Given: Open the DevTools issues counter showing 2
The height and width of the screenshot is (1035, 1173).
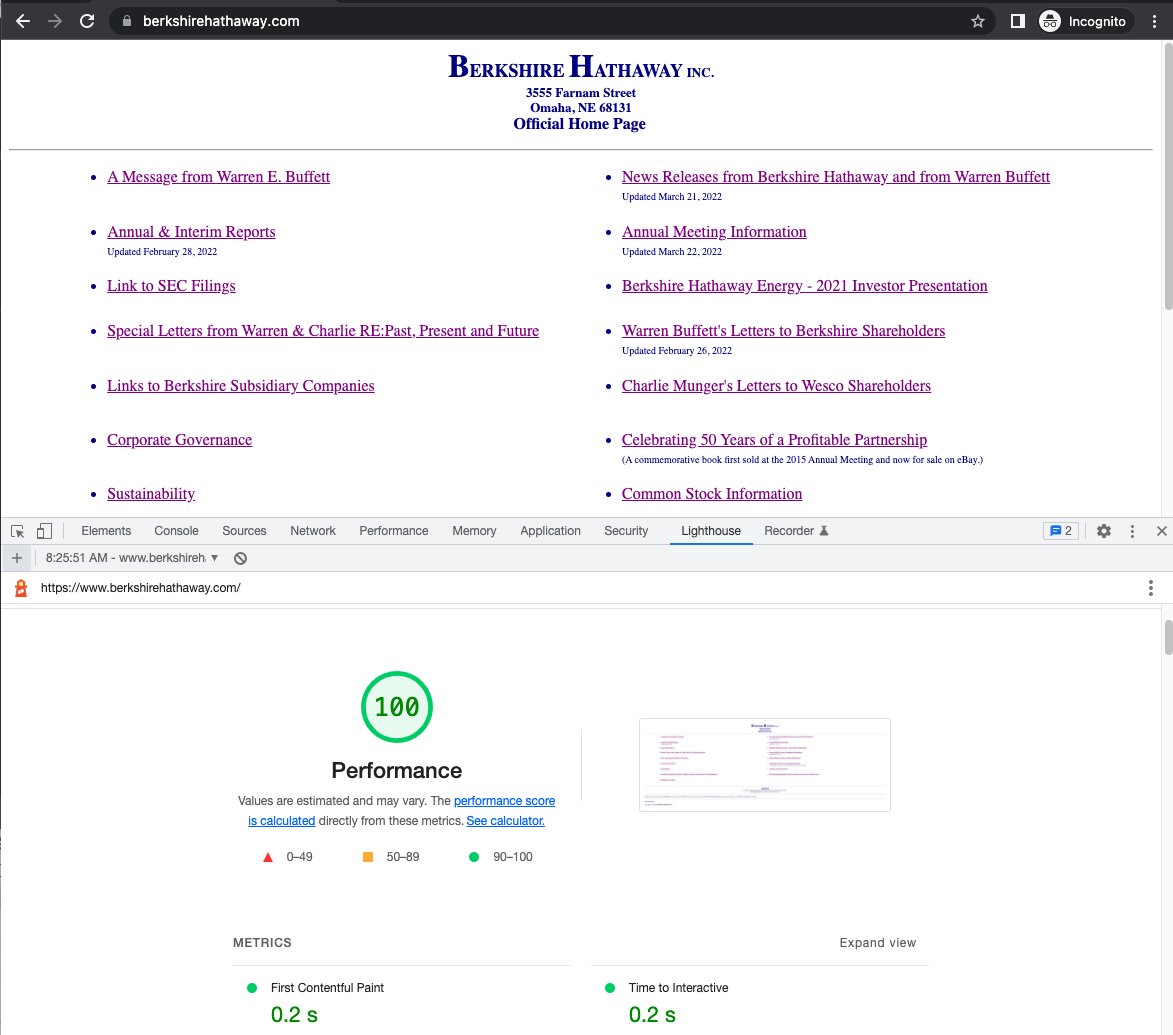Looking at the screenshot, I should pyautogui.click(x=1061, y=531).
